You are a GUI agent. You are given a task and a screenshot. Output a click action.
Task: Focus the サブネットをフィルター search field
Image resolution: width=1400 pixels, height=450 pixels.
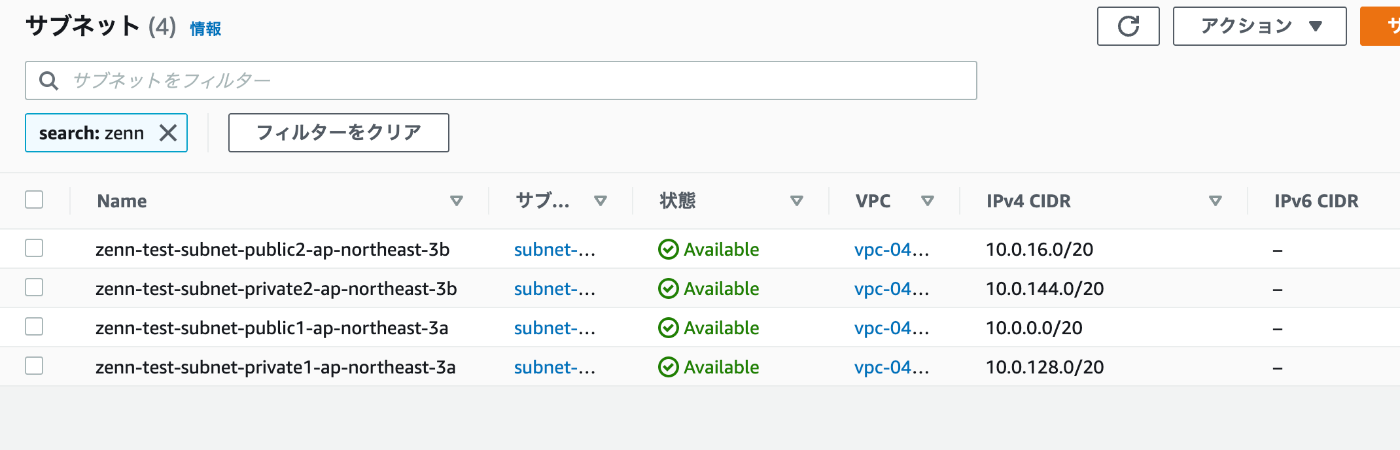click(x=501, y=81)
